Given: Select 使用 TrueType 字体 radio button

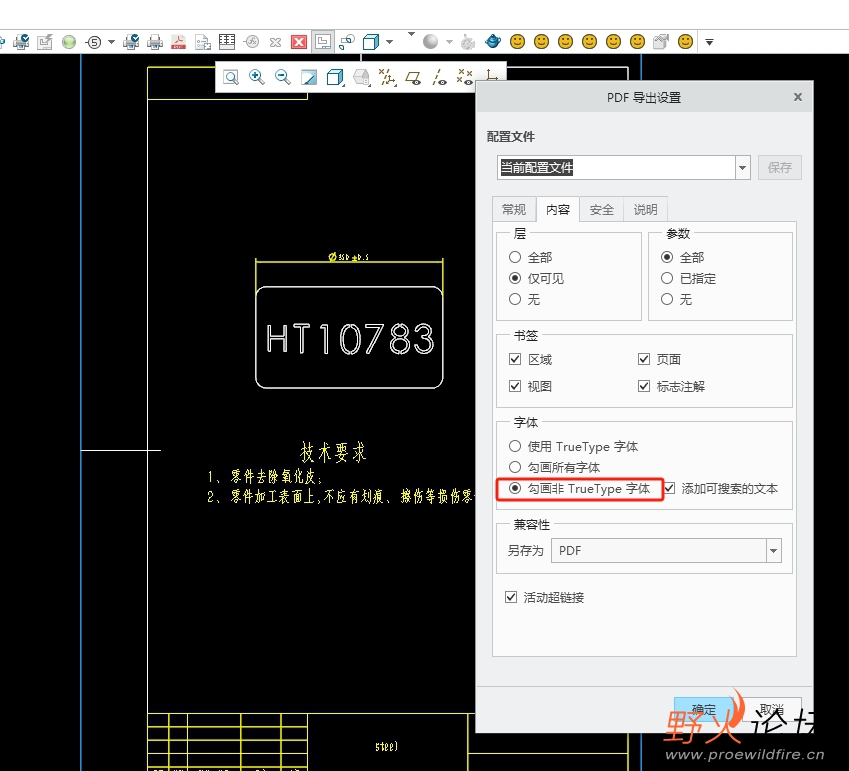Looking at the screenshot, I should pos(515,446).
